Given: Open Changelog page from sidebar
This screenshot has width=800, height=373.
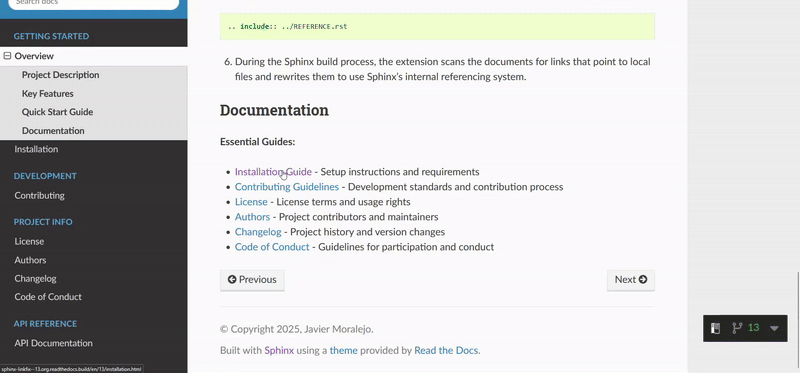Looking at the screenshot, I should [x=35, y=279].
